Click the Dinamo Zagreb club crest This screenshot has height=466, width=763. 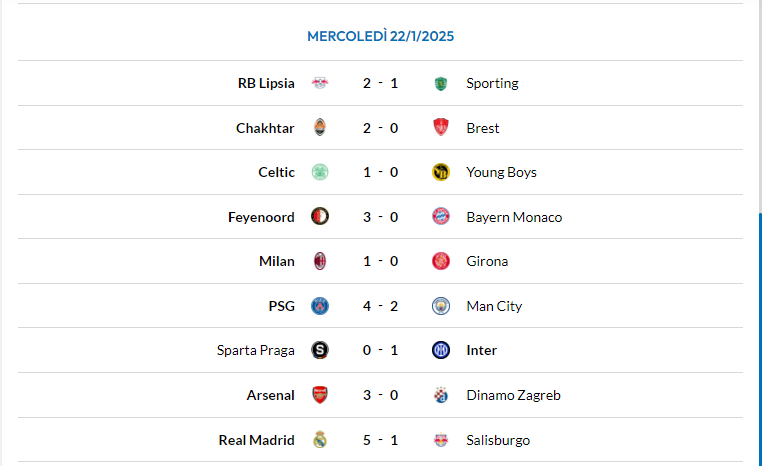(441, 395)
